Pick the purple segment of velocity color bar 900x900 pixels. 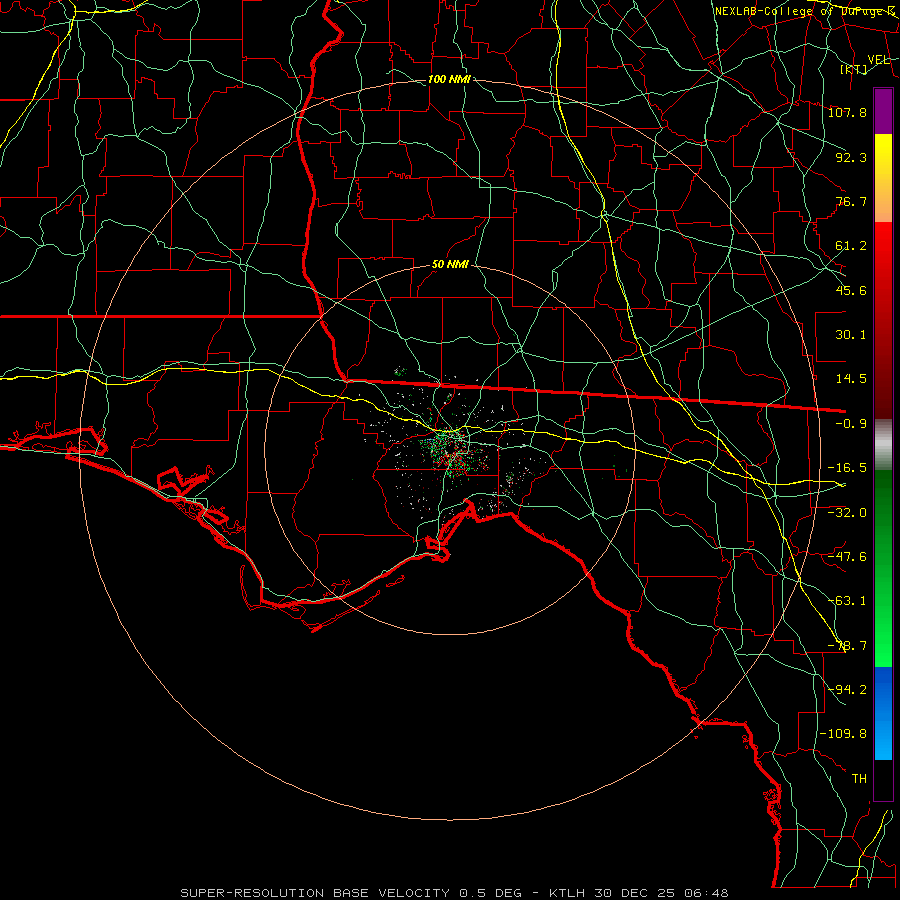coord(883,112)
